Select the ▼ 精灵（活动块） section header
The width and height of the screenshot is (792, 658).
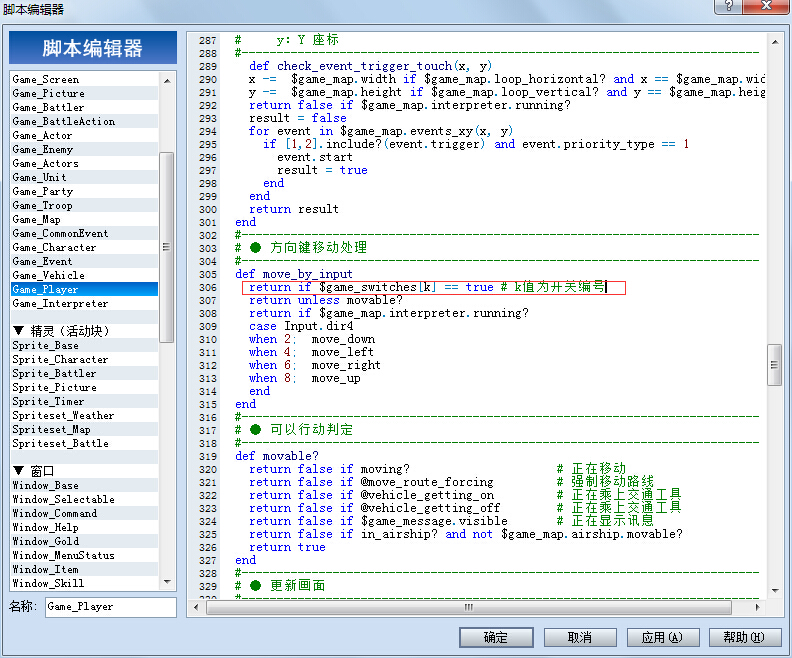point(84,331)
